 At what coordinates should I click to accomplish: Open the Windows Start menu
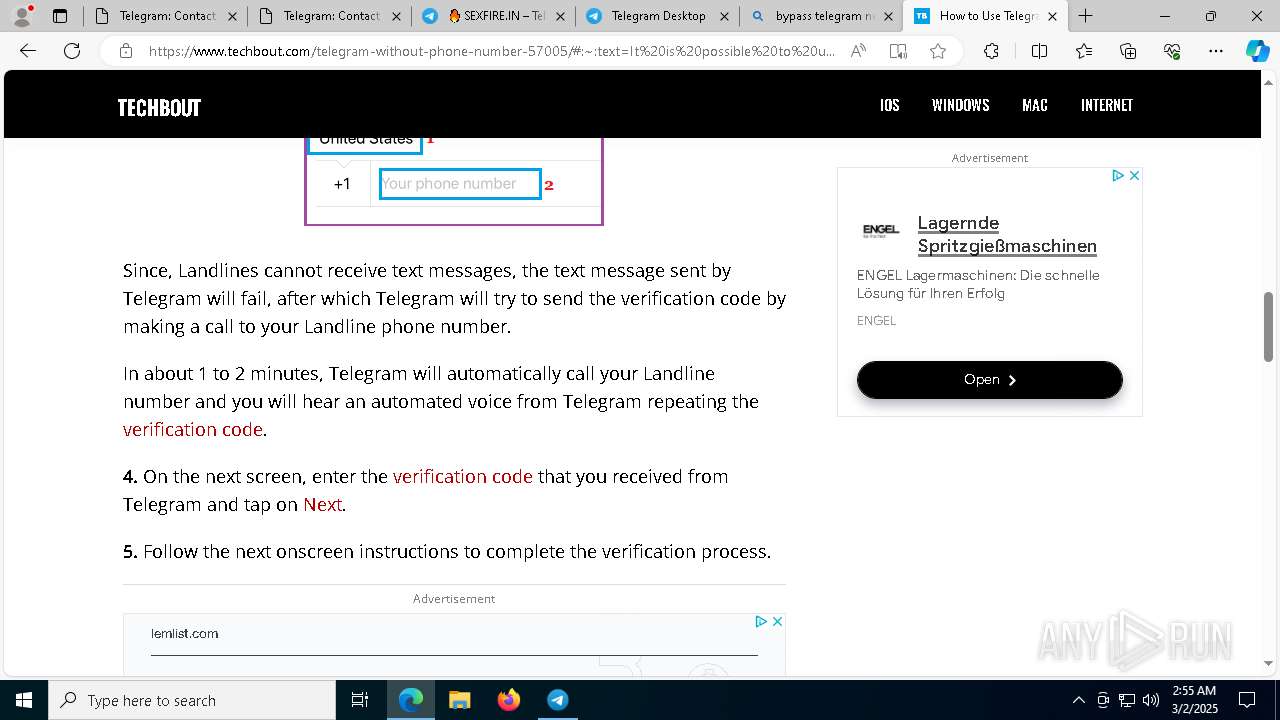[x=24, y=700]
